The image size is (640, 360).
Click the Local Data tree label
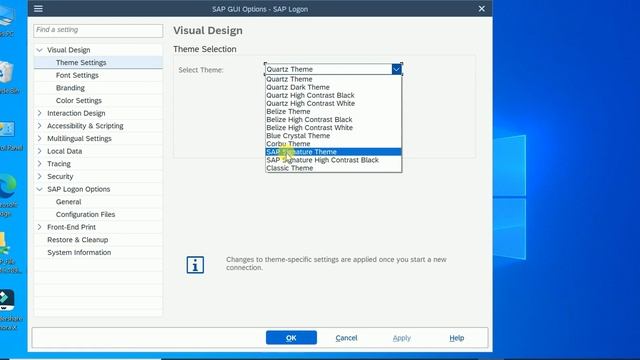[x=64, y=151]
